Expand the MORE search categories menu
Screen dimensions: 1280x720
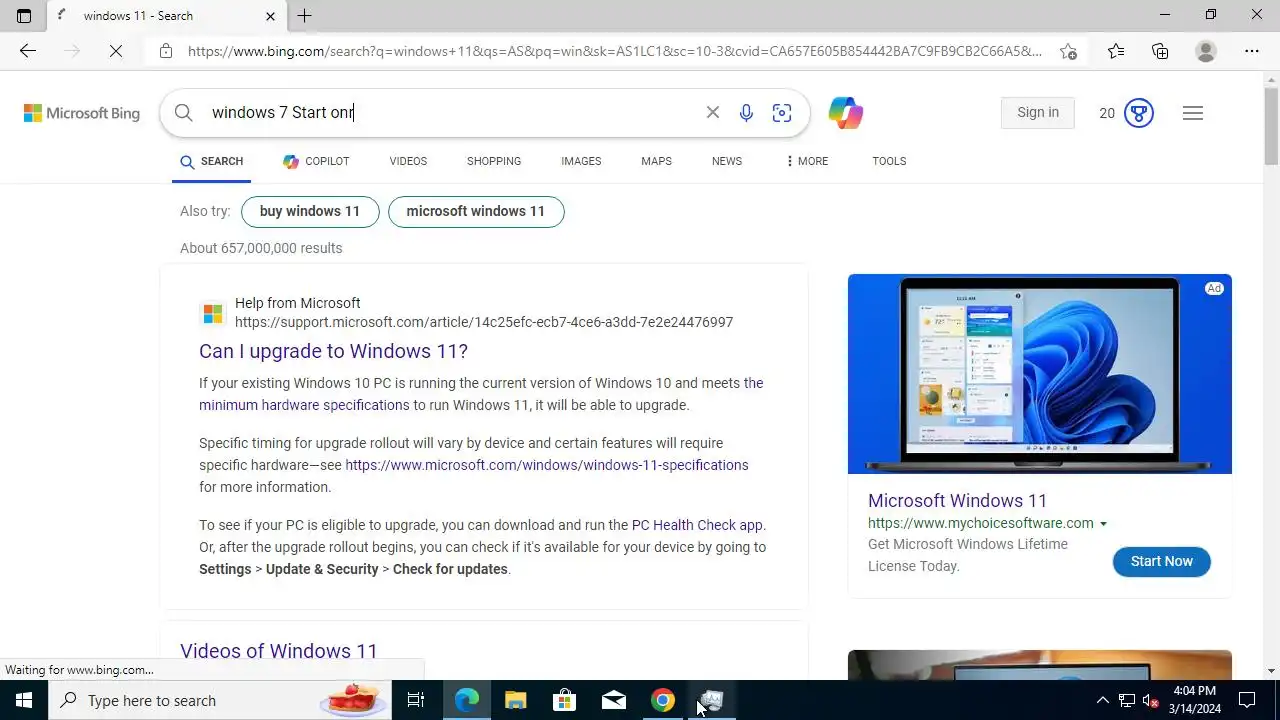tap(807, 161)
